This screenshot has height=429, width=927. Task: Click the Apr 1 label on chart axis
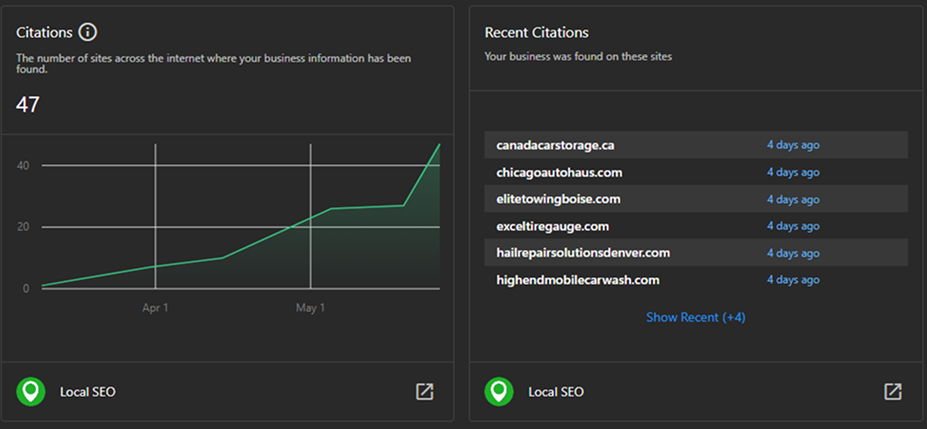pos(155,308)
